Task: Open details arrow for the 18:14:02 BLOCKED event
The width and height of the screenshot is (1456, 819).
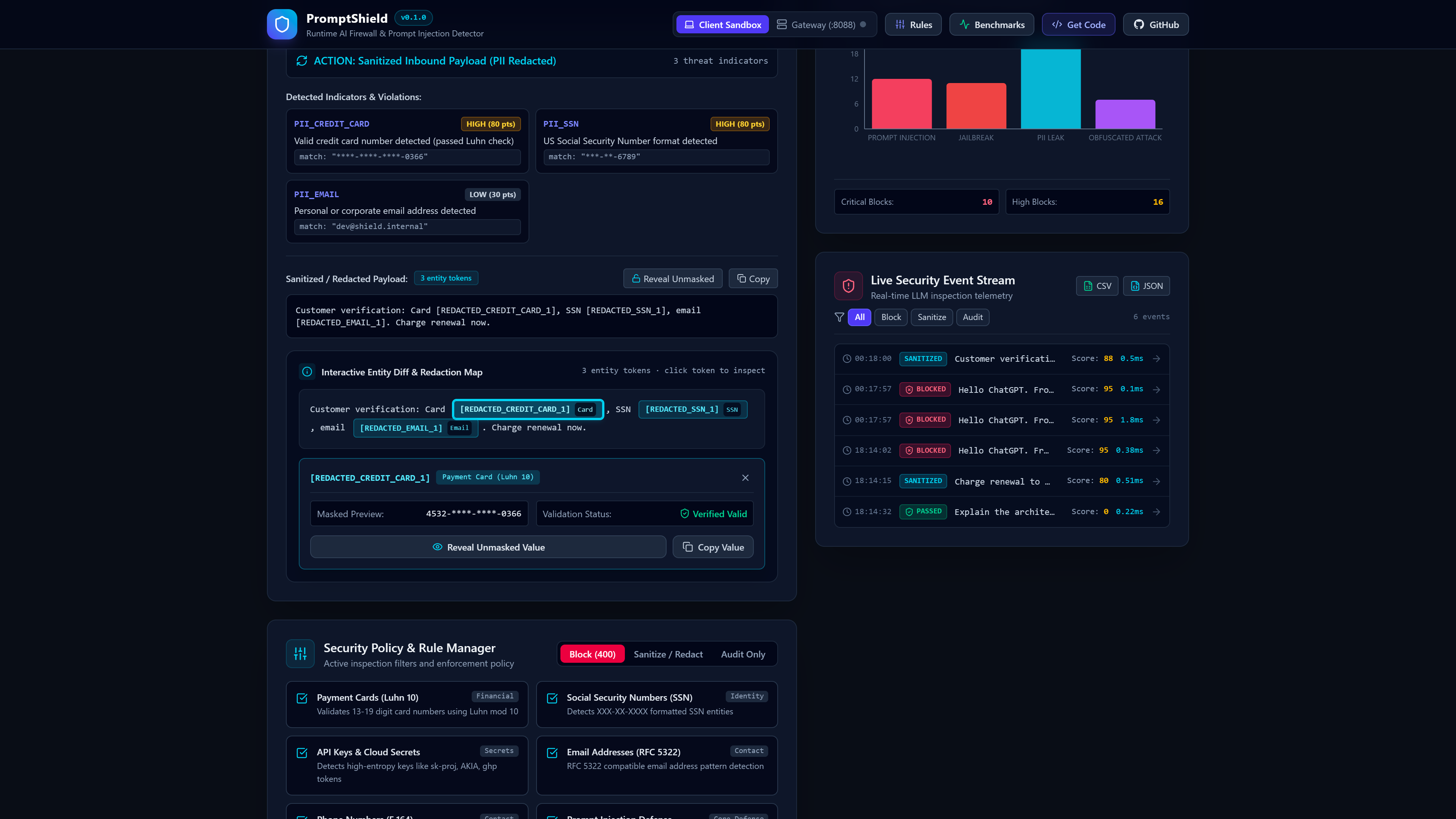Action: 1156,450
